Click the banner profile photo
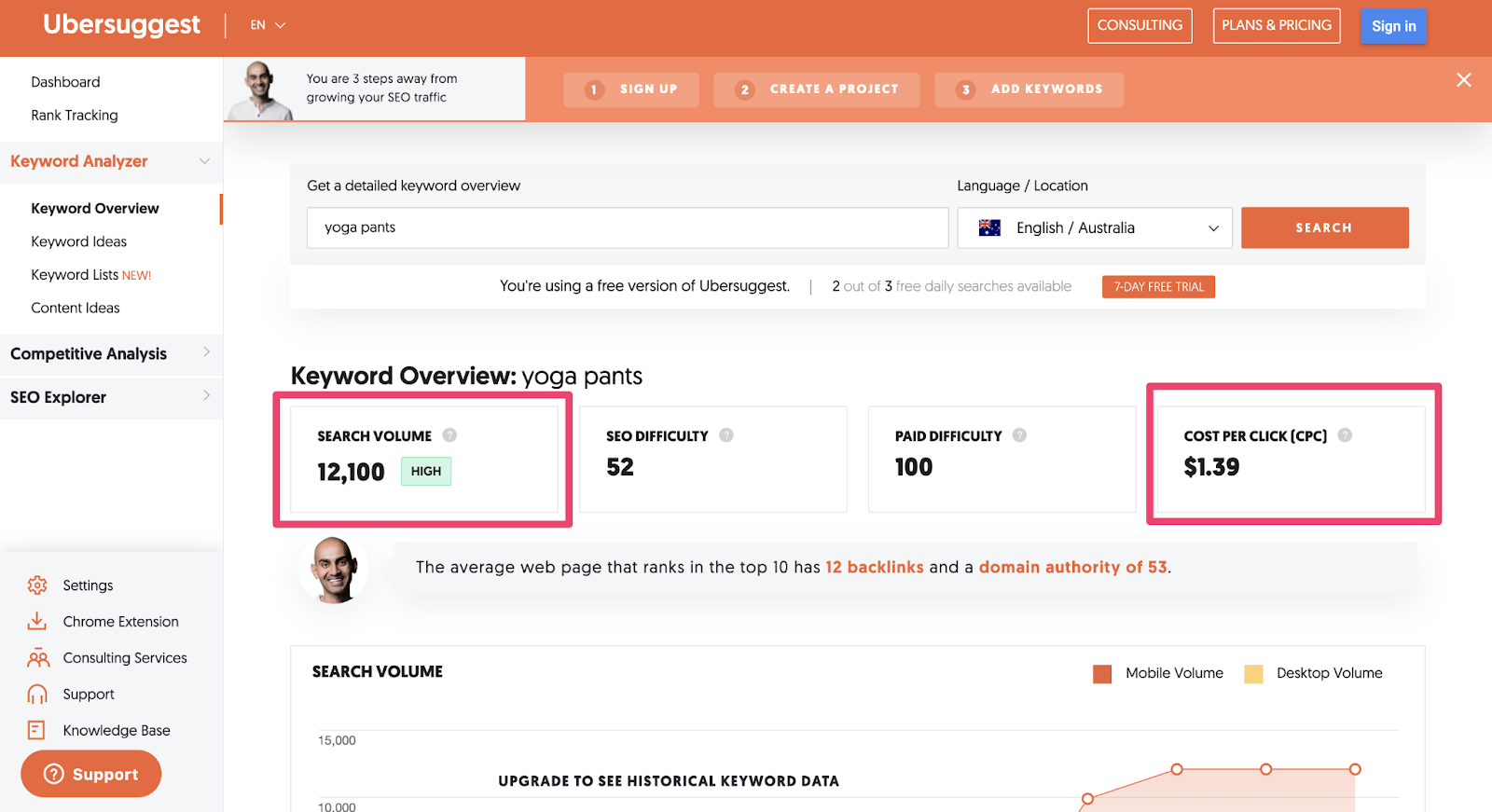This screenshot has height=812, width=1492. [261, 90]
